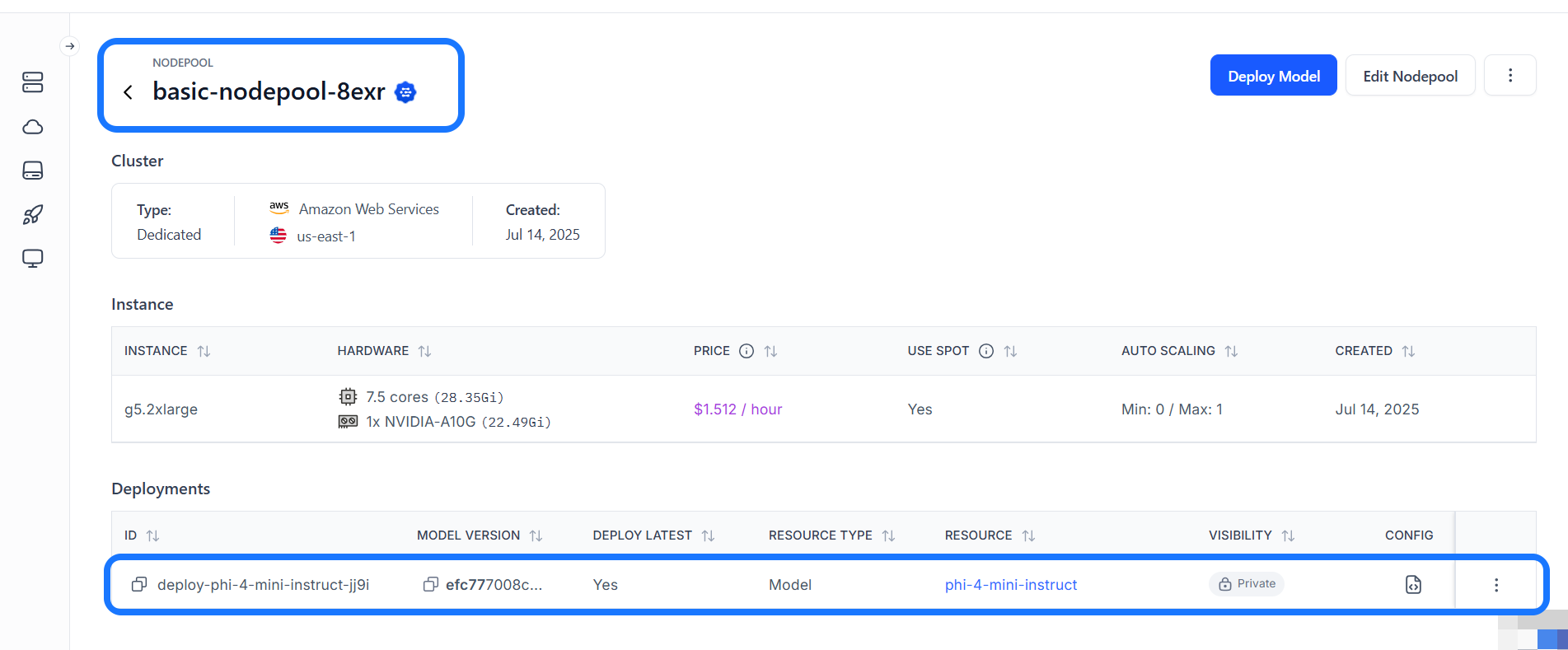Open nodepool more options menu beside Edit Nodepool
The width and height of the screenshot is (1568, 650).
(x=1510, y=76)
